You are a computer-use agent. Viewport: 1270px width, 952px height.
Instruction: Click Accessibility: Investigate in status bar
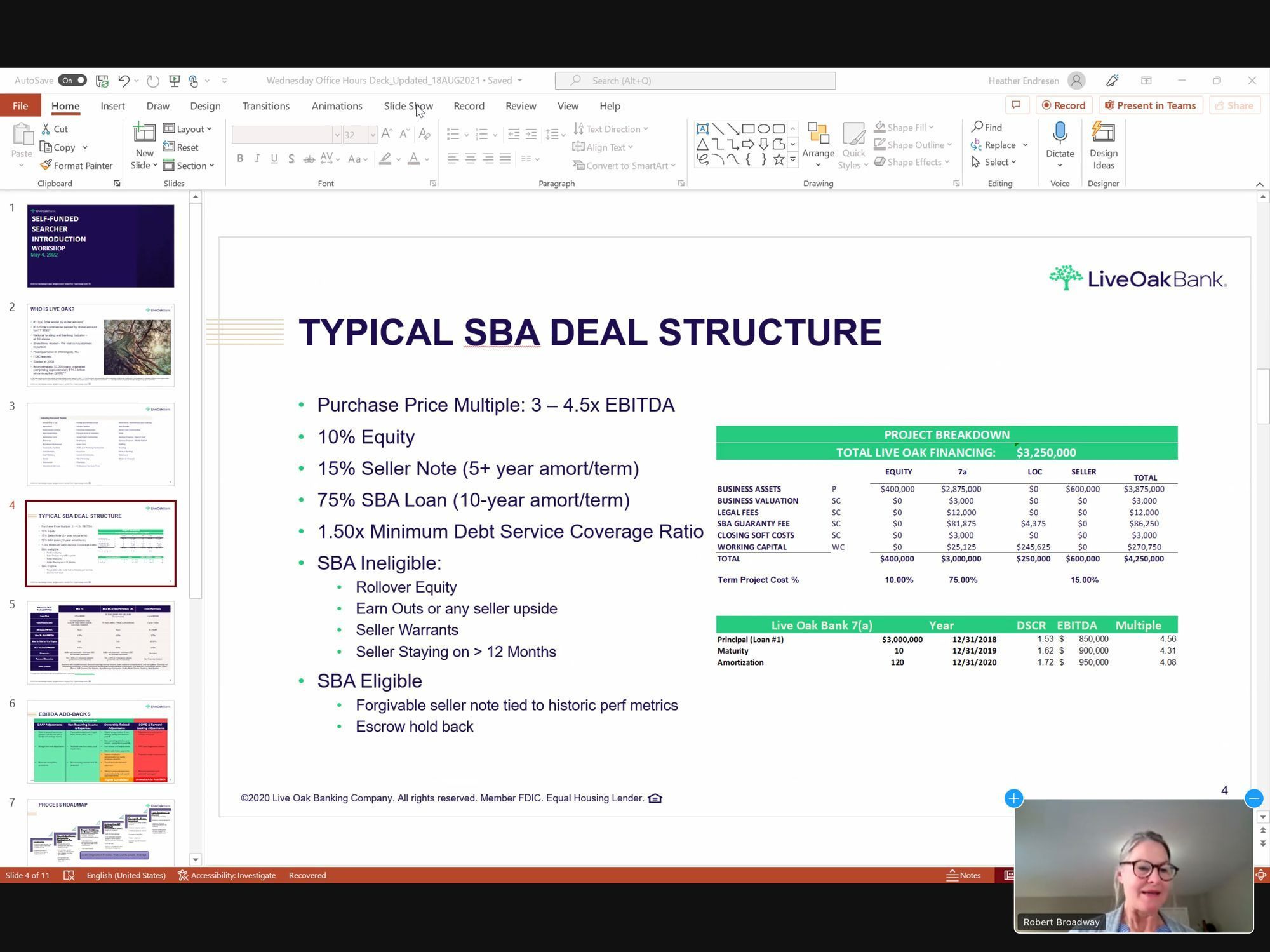coord(227,875)
